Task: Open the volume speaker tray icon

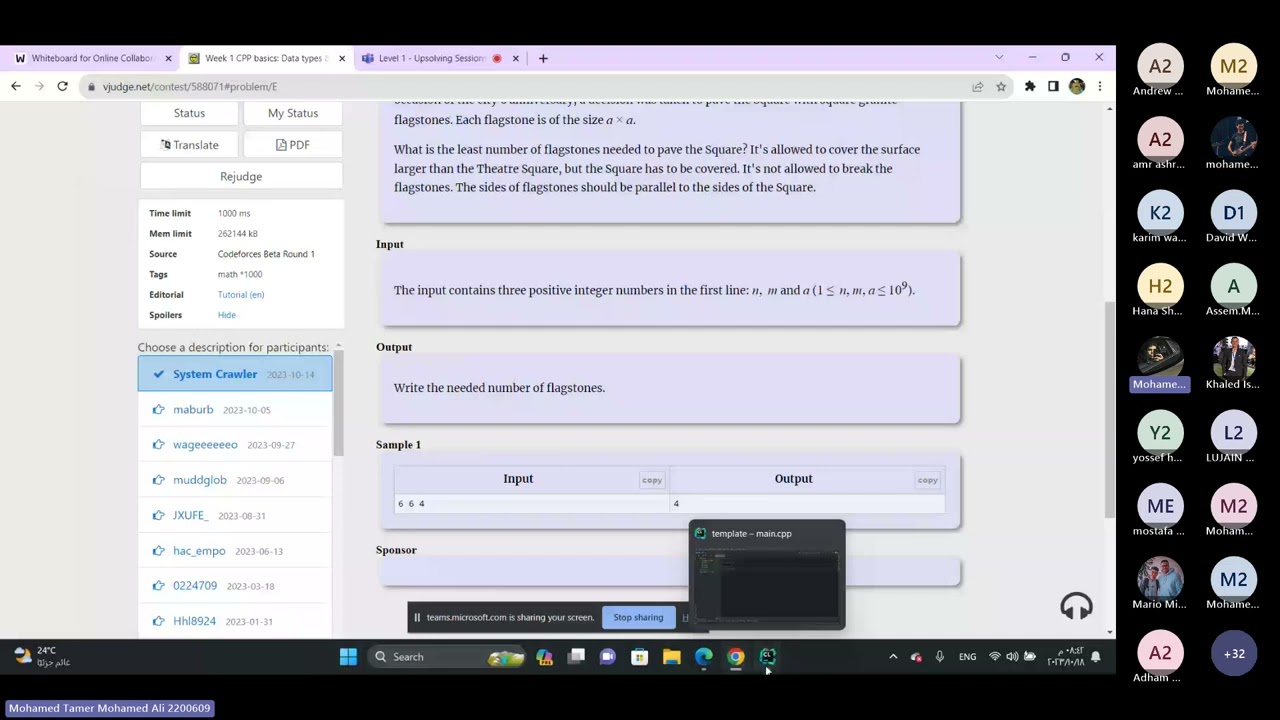Action: (x=1012, y=657)
